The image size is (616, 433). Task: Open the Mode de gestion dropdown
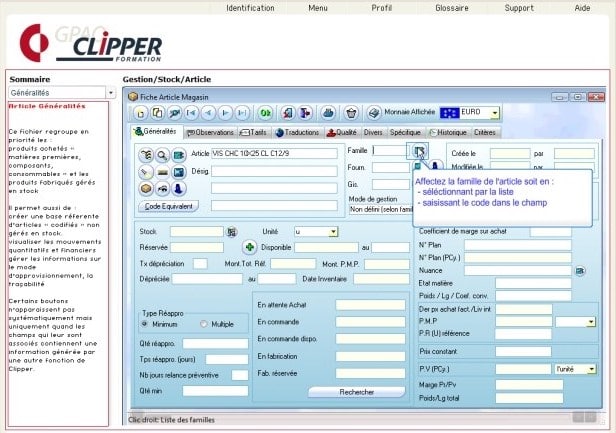(x=381, y=210)
